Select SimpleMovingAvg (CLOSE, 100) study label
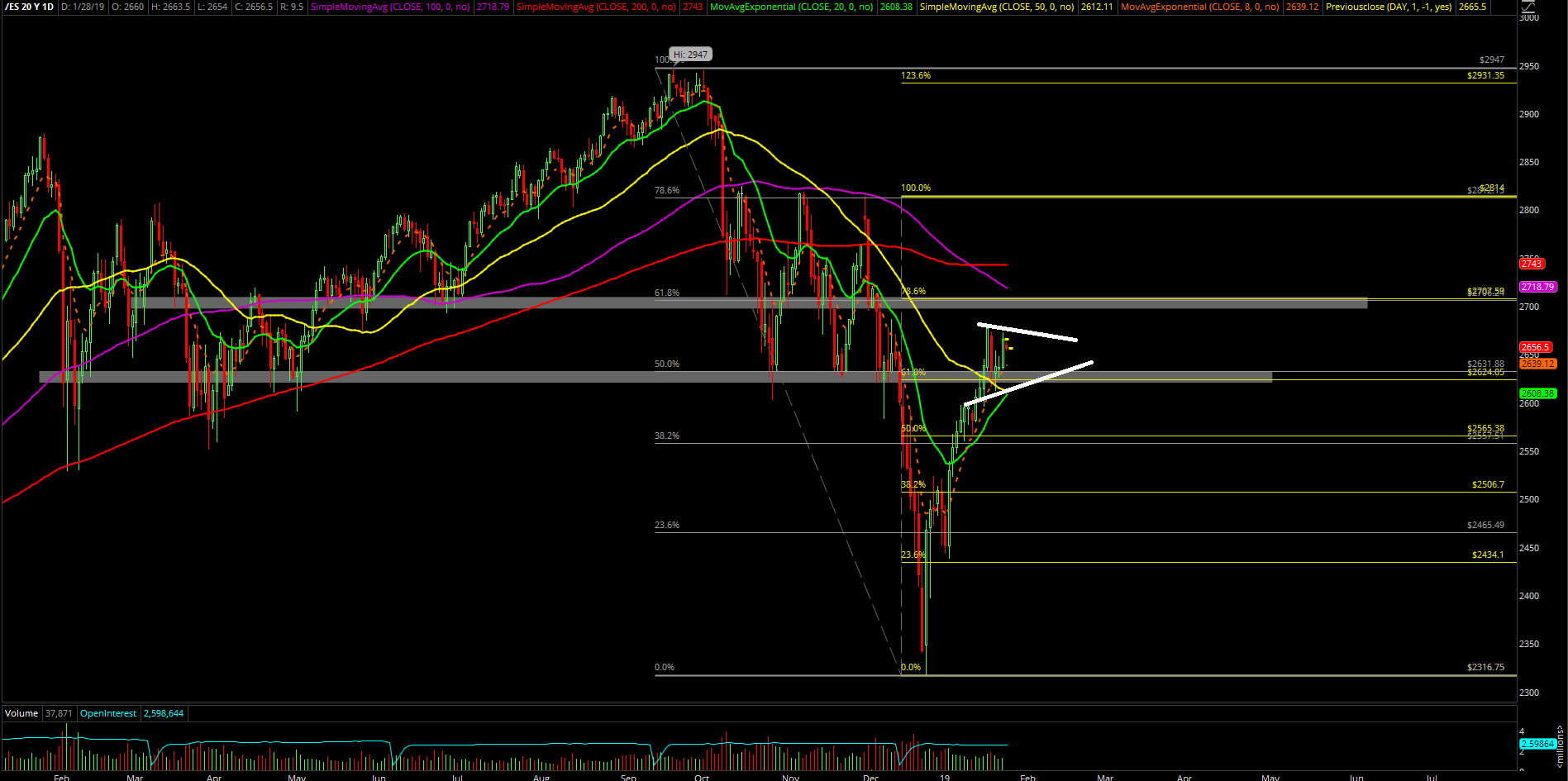This screenshot has height=781, width=1568. click(390, 7)
